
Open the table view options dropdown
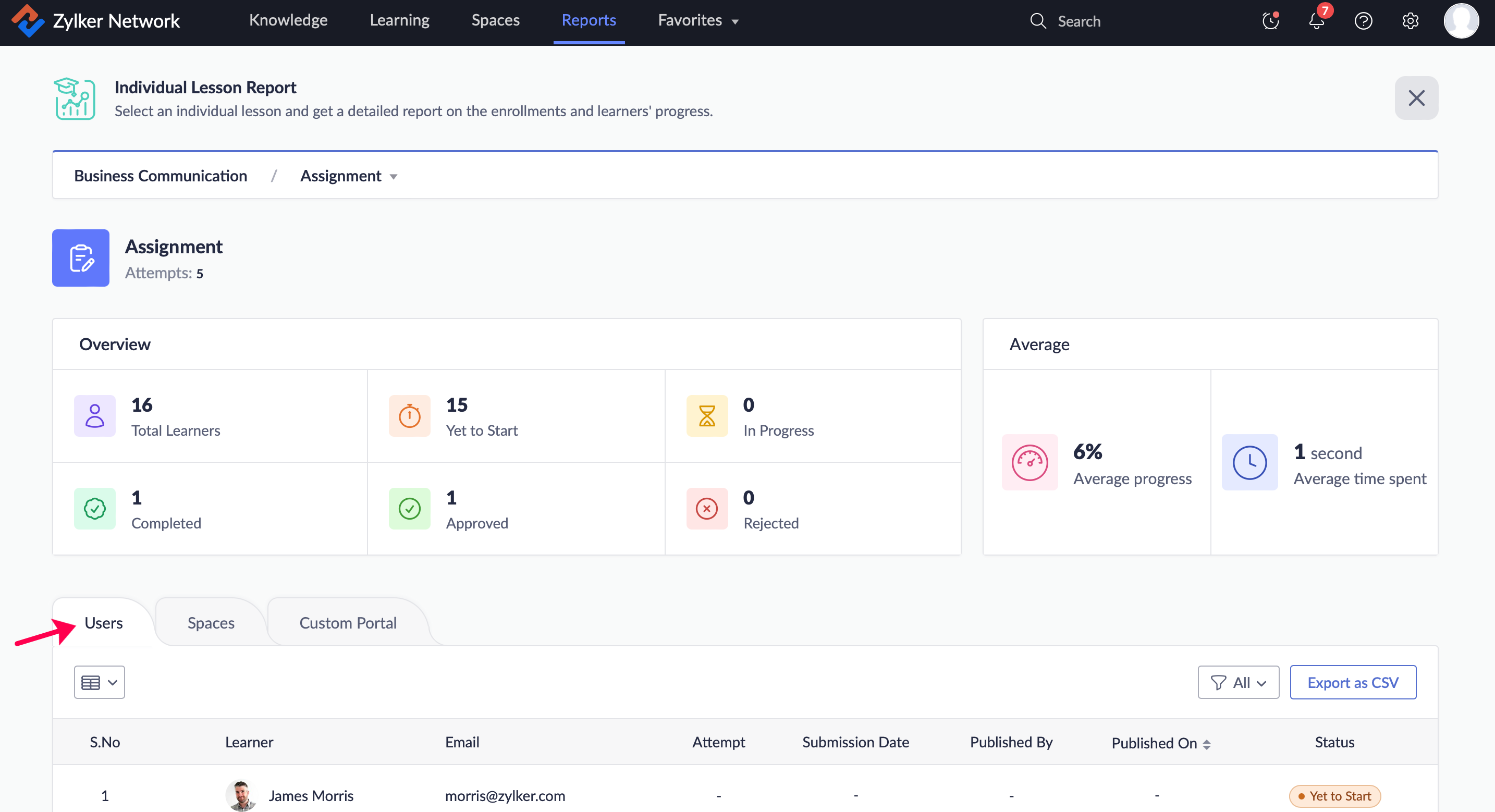[x=99, y=682]
